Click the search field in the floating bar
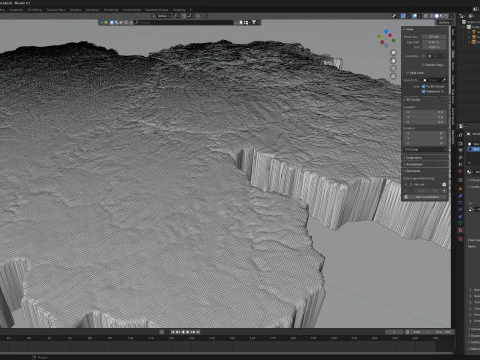The image size is (480, 360). click(x=184, y=23)
